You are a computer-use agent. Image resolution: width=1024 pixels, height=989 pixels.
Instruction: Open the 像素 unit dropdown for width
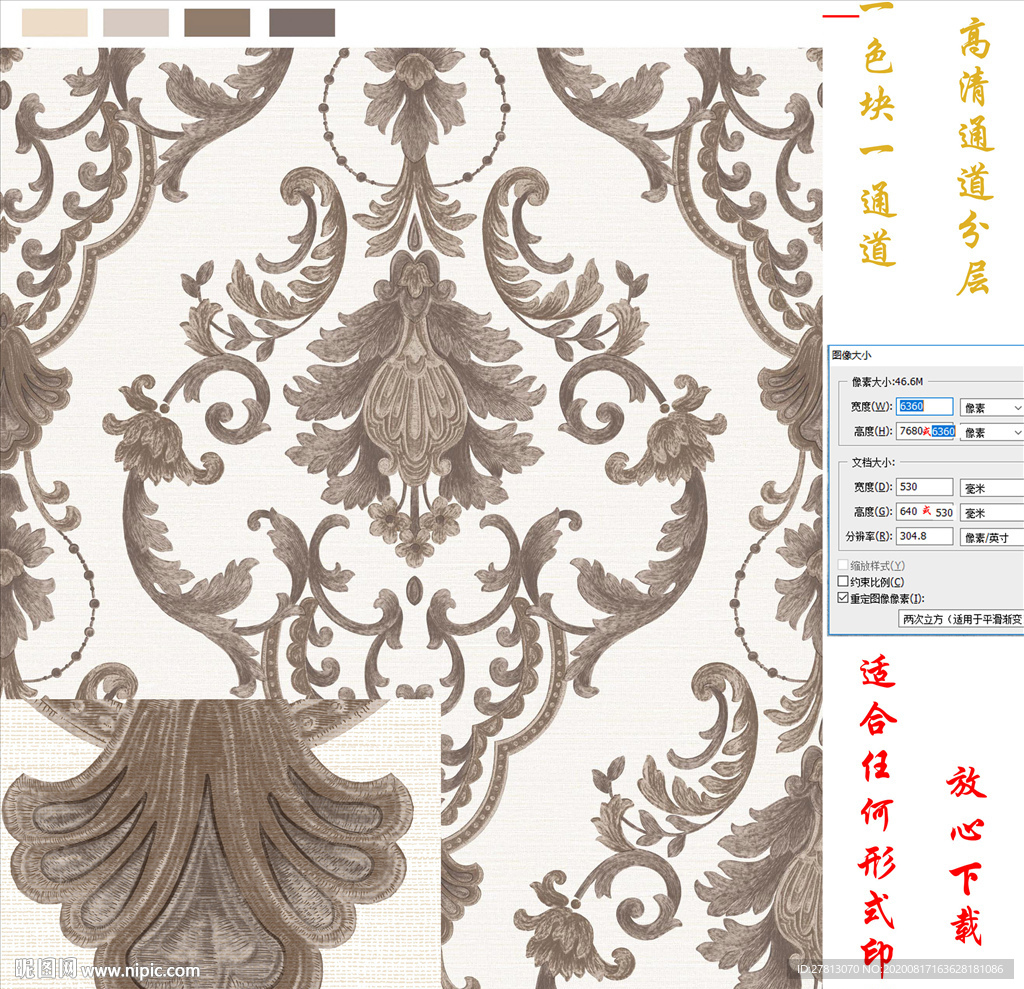(991, 408)
